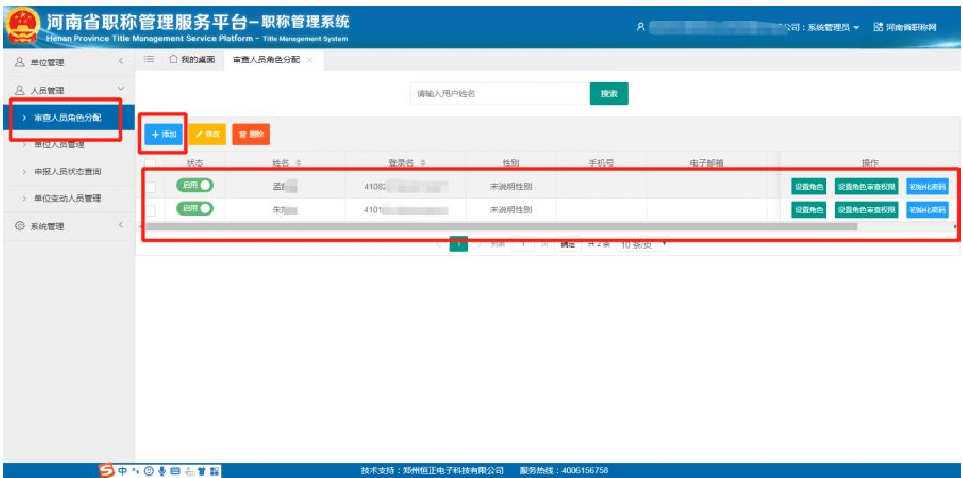
Task: Click 设置角色 in the 朱 row
Action: click(x=809, y=210)
